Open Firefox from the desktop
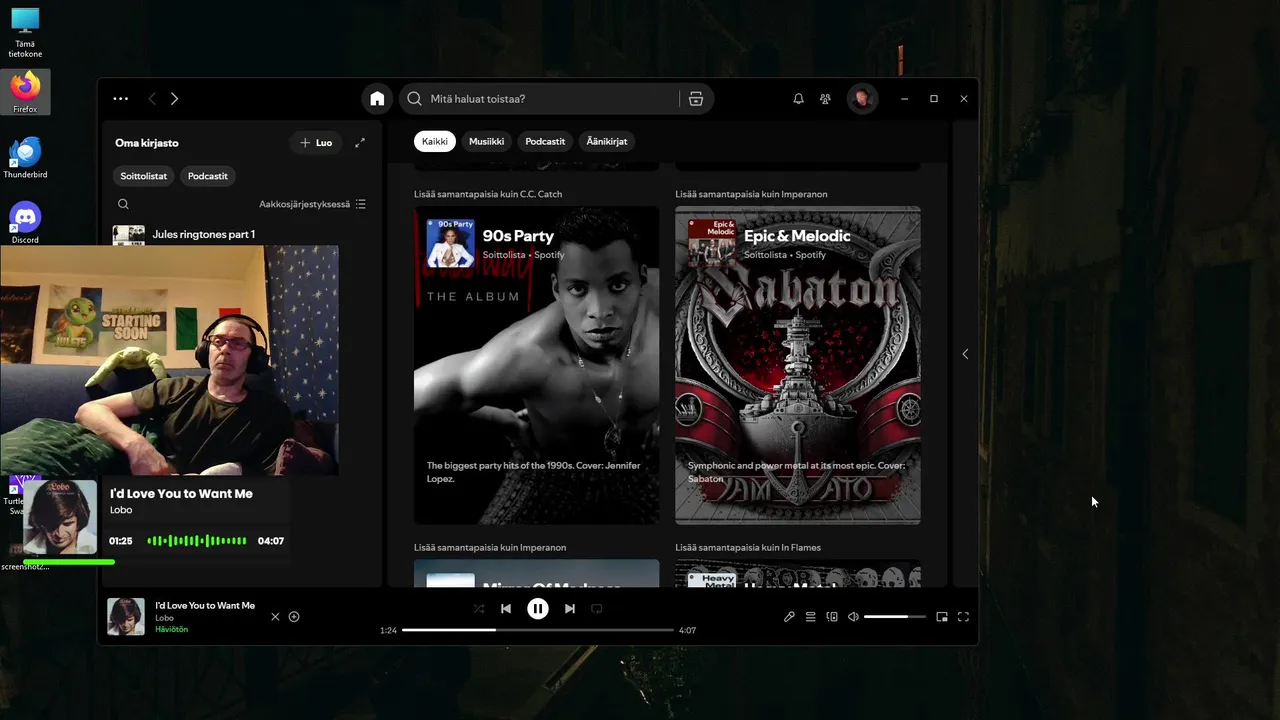This screenshot has width=1280, height=720. pos(25,92)
